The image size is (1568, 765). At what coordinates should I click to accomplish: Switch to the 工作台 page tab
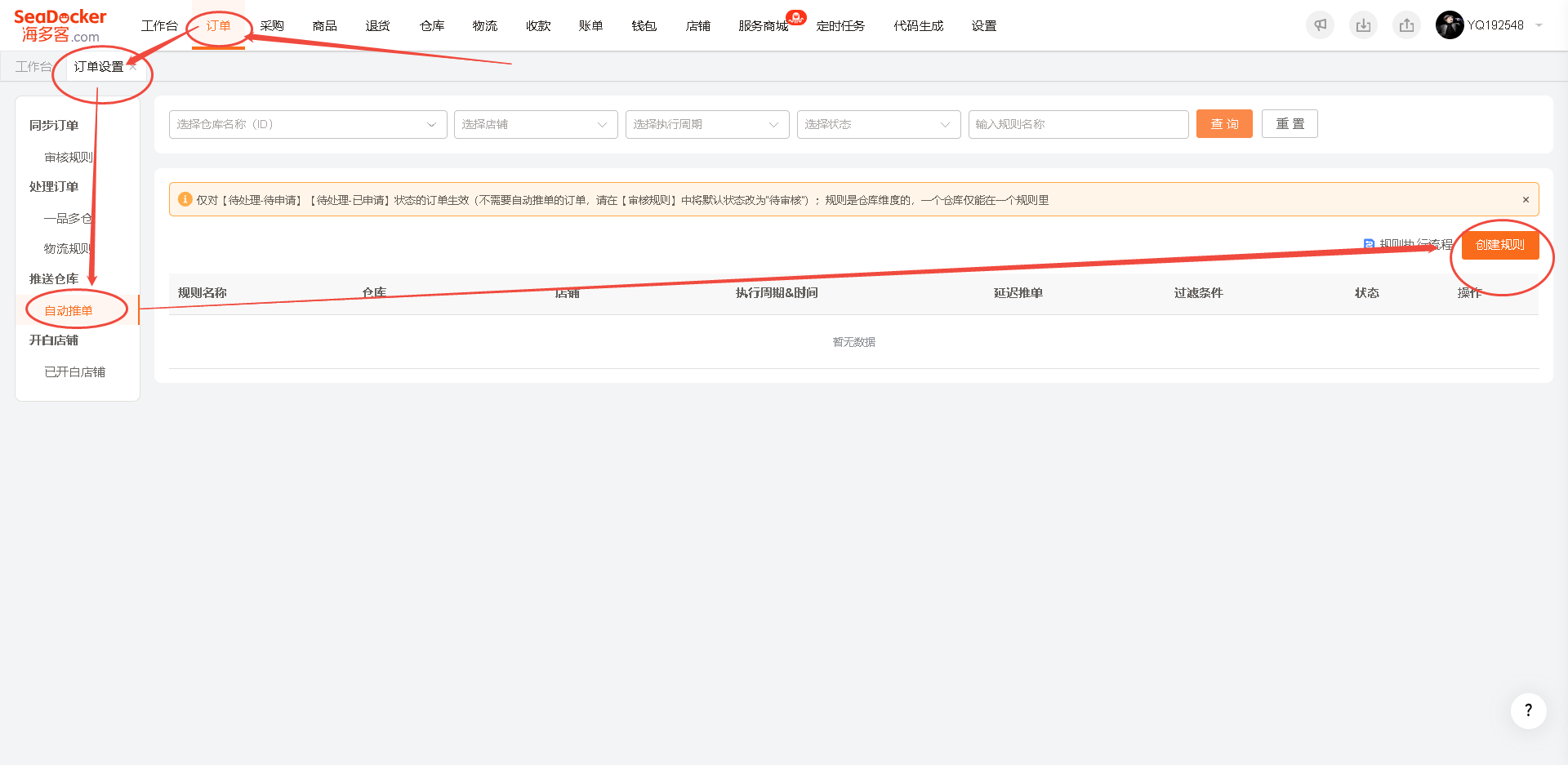point(33,67)
